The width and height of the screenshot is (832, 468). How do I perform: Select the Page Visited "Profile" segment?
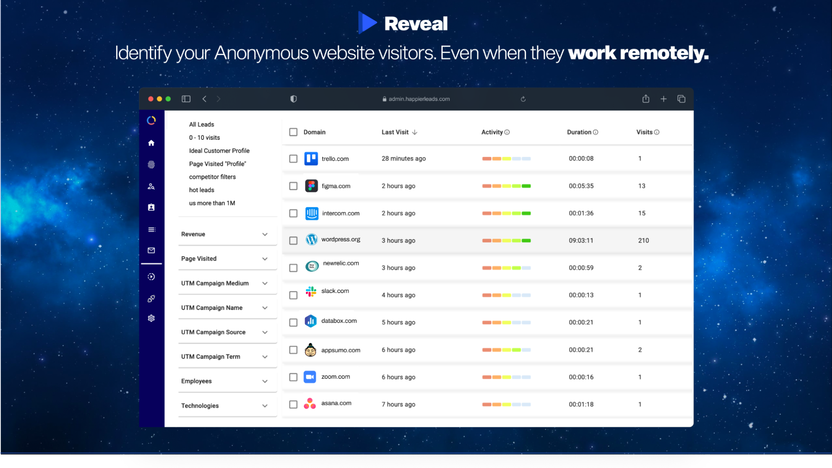(x=218, y=164)
